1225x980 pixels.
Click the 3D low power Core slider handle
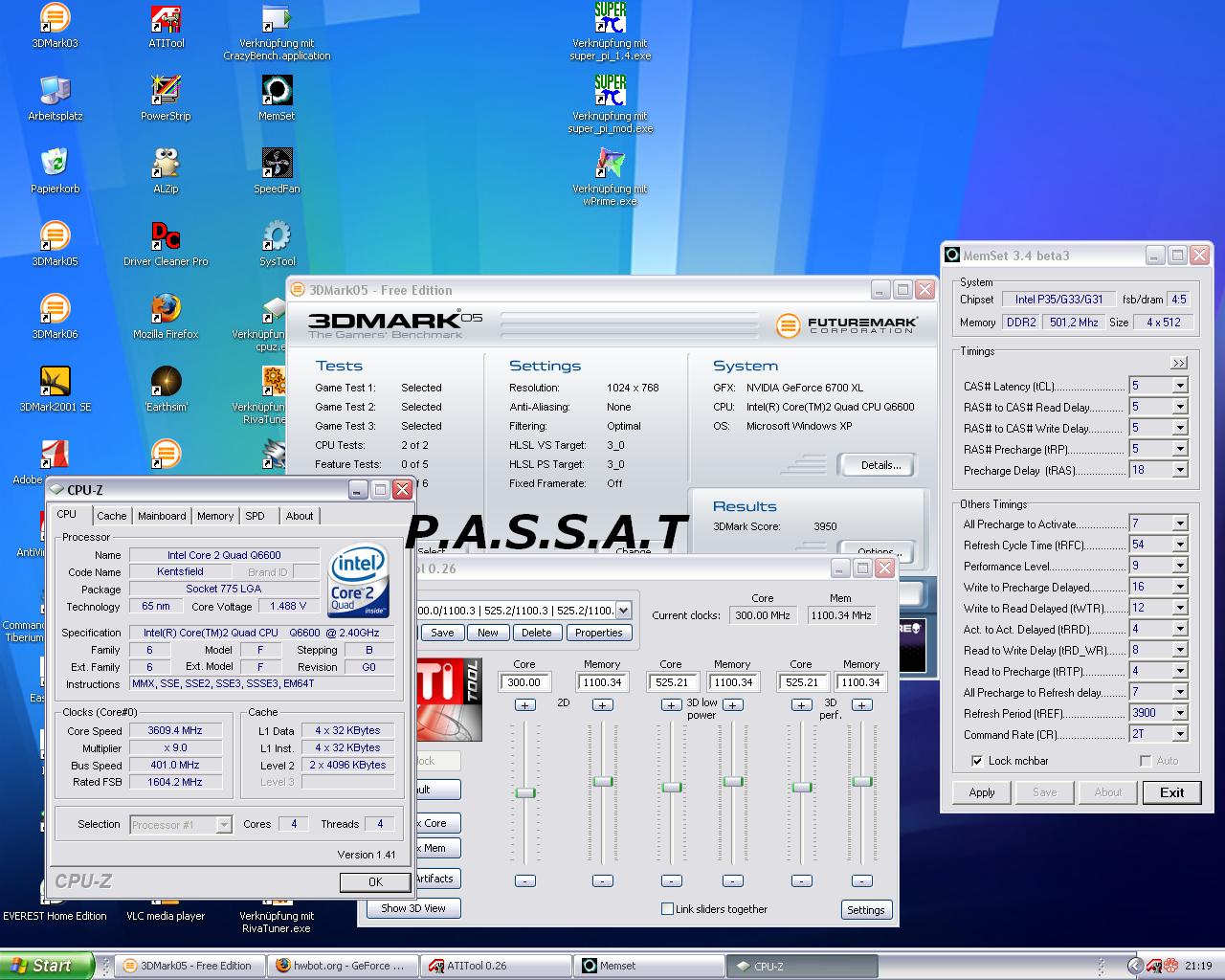click(x=672, y=787)
